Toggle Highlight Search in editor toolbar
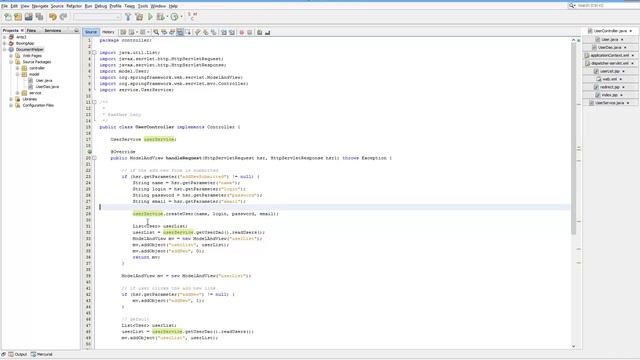The image size is (640, 360). 180,32
